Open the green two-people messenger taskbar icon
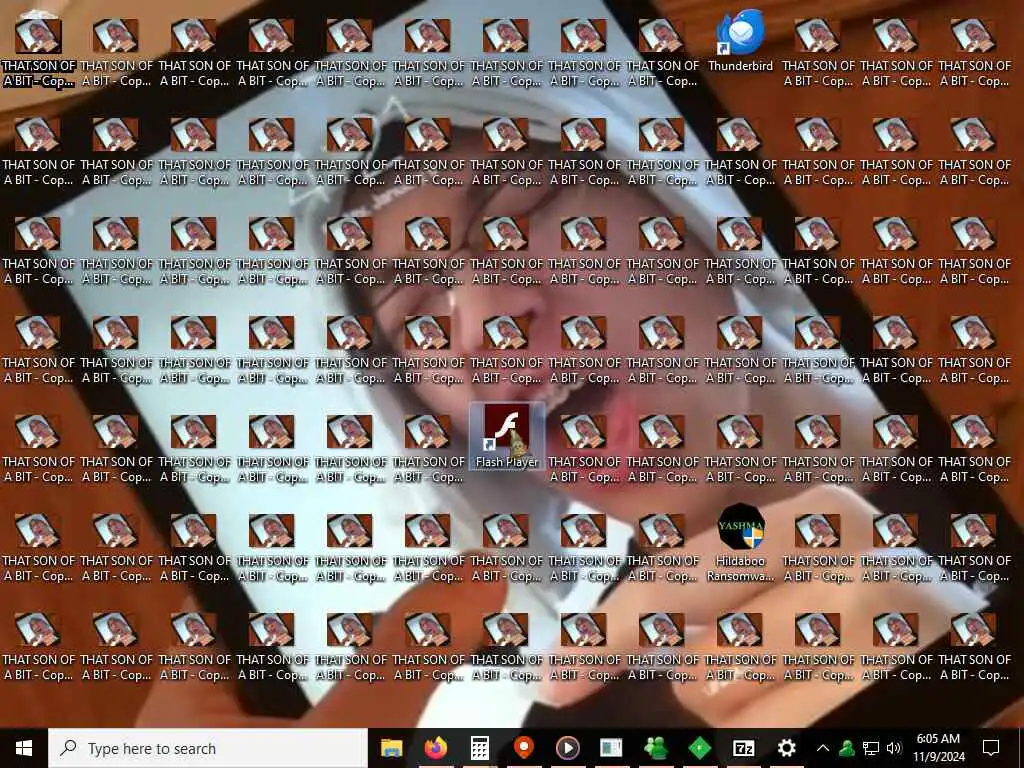The height and width of the screenshot is (768, 1024). pos(655,748)
